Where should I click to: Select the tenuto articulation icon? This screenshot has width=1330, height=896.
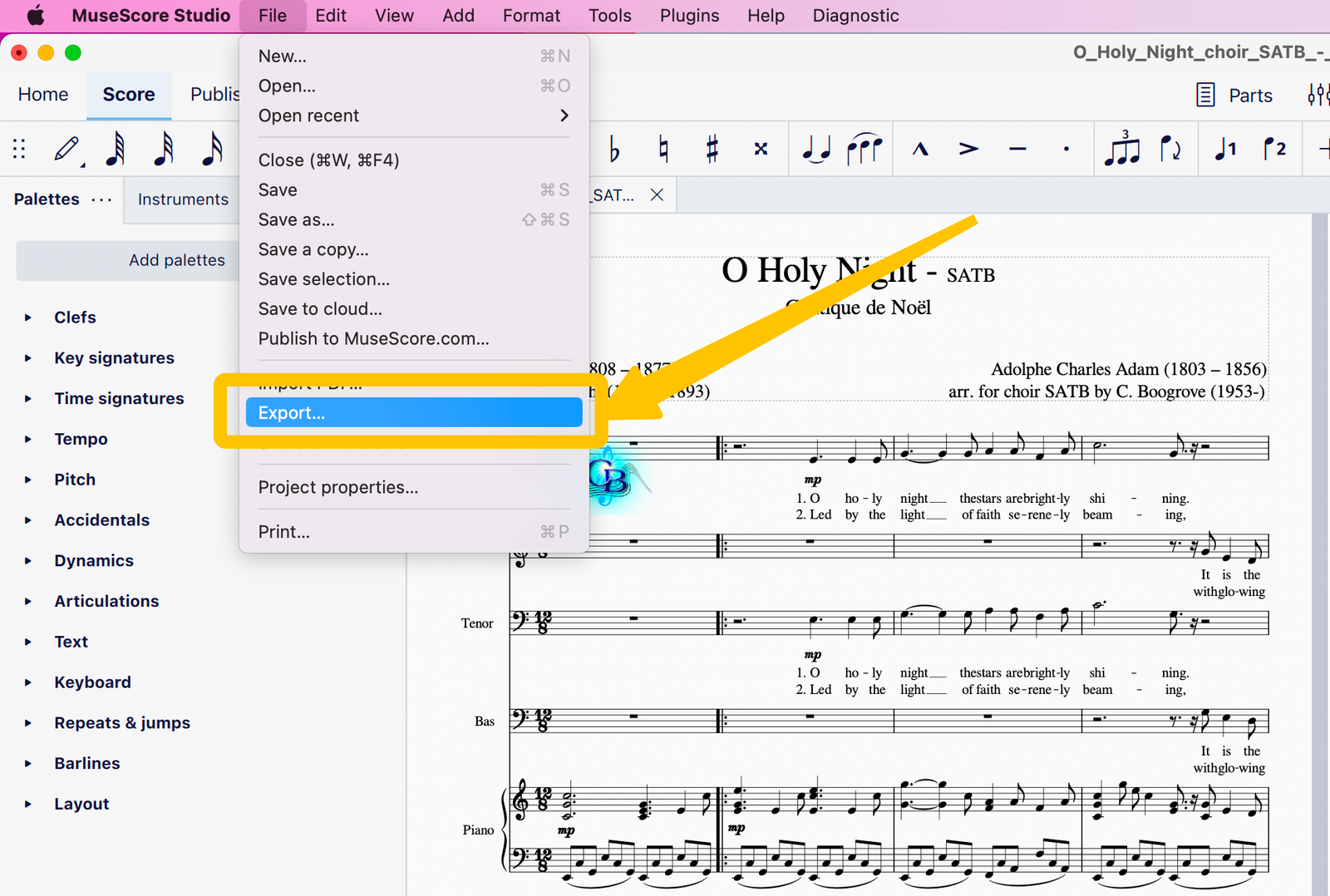[1017, 149]
